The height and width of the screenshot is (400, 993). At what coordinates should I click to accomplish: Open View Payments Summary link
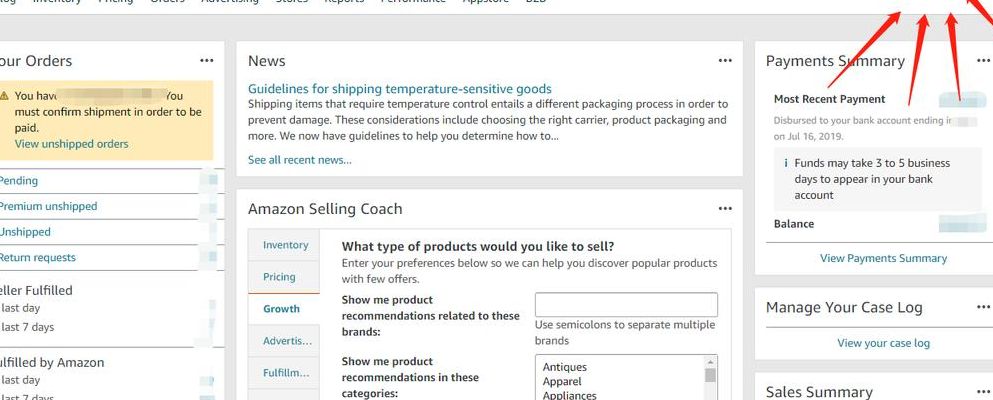(883, 258)
